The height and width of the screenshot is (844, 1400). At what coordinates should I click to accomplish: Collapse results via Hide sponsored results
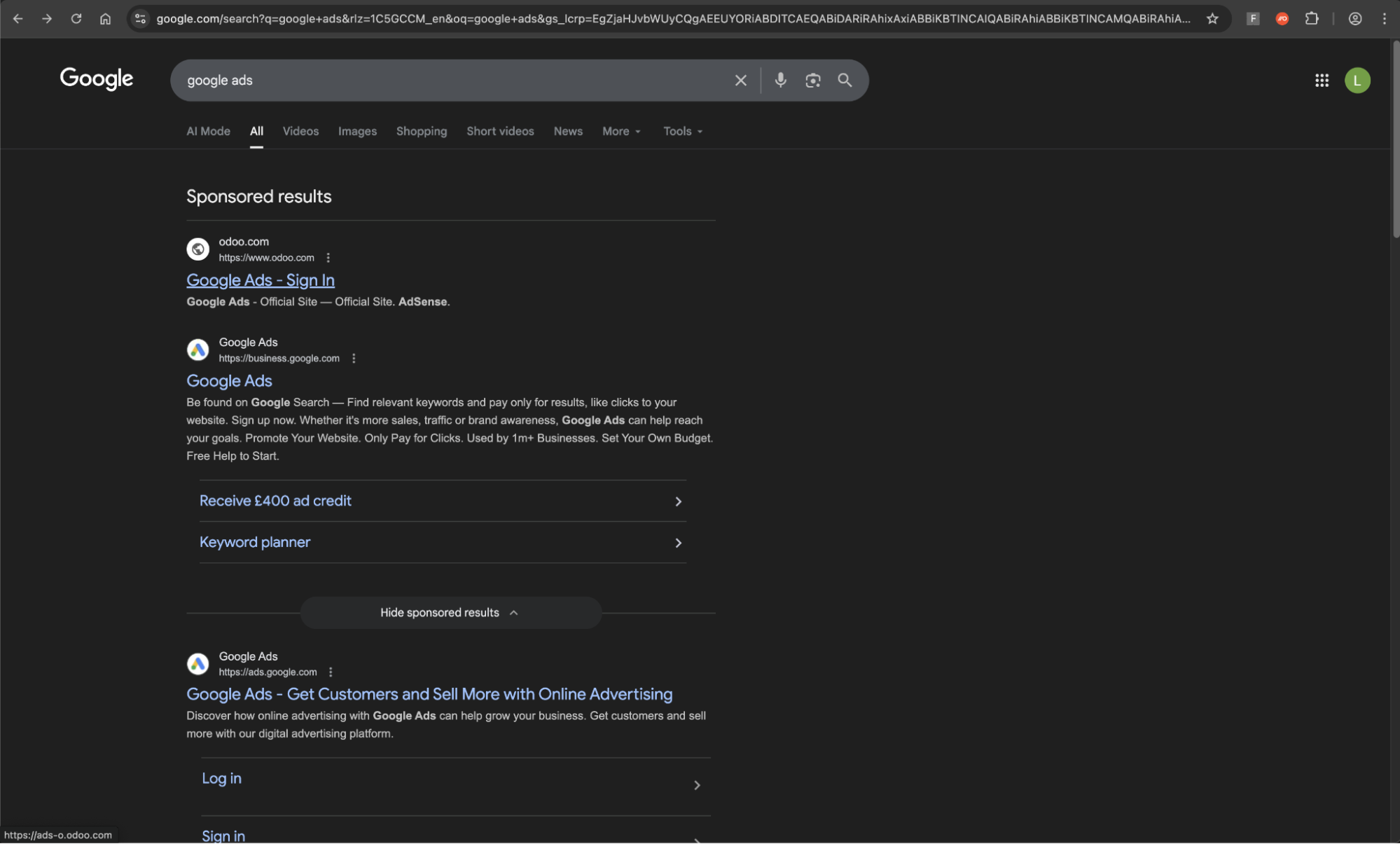click(x=450, y=612)
